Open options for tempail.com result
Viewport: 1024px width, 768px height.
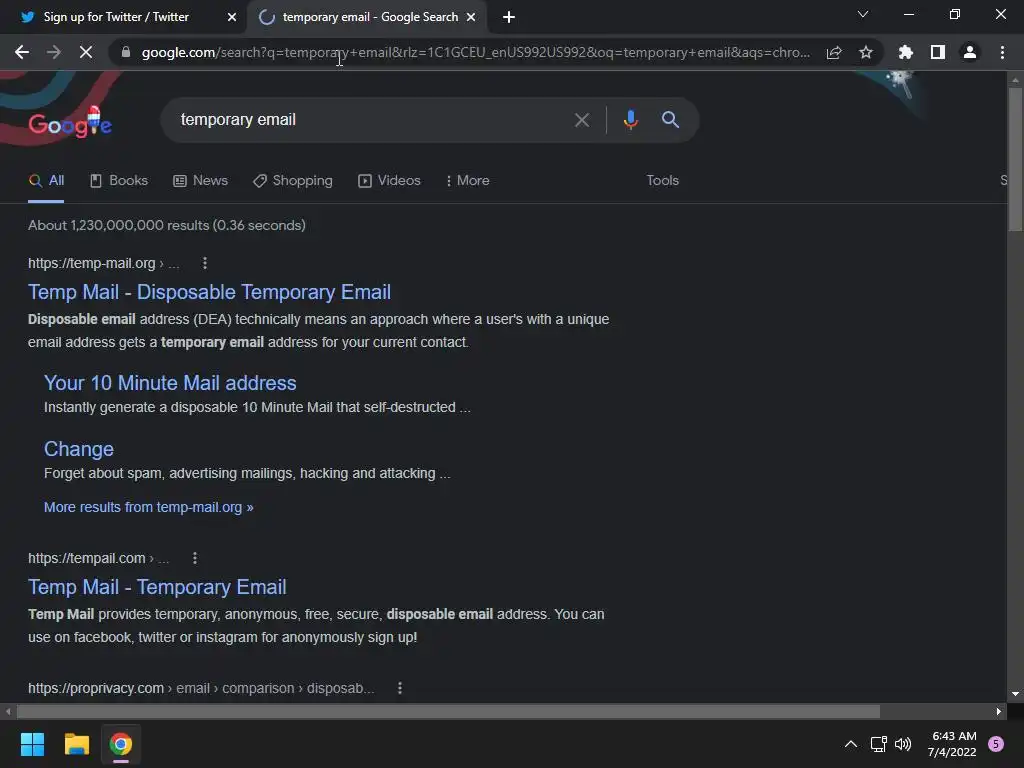(x=195, y=558)
